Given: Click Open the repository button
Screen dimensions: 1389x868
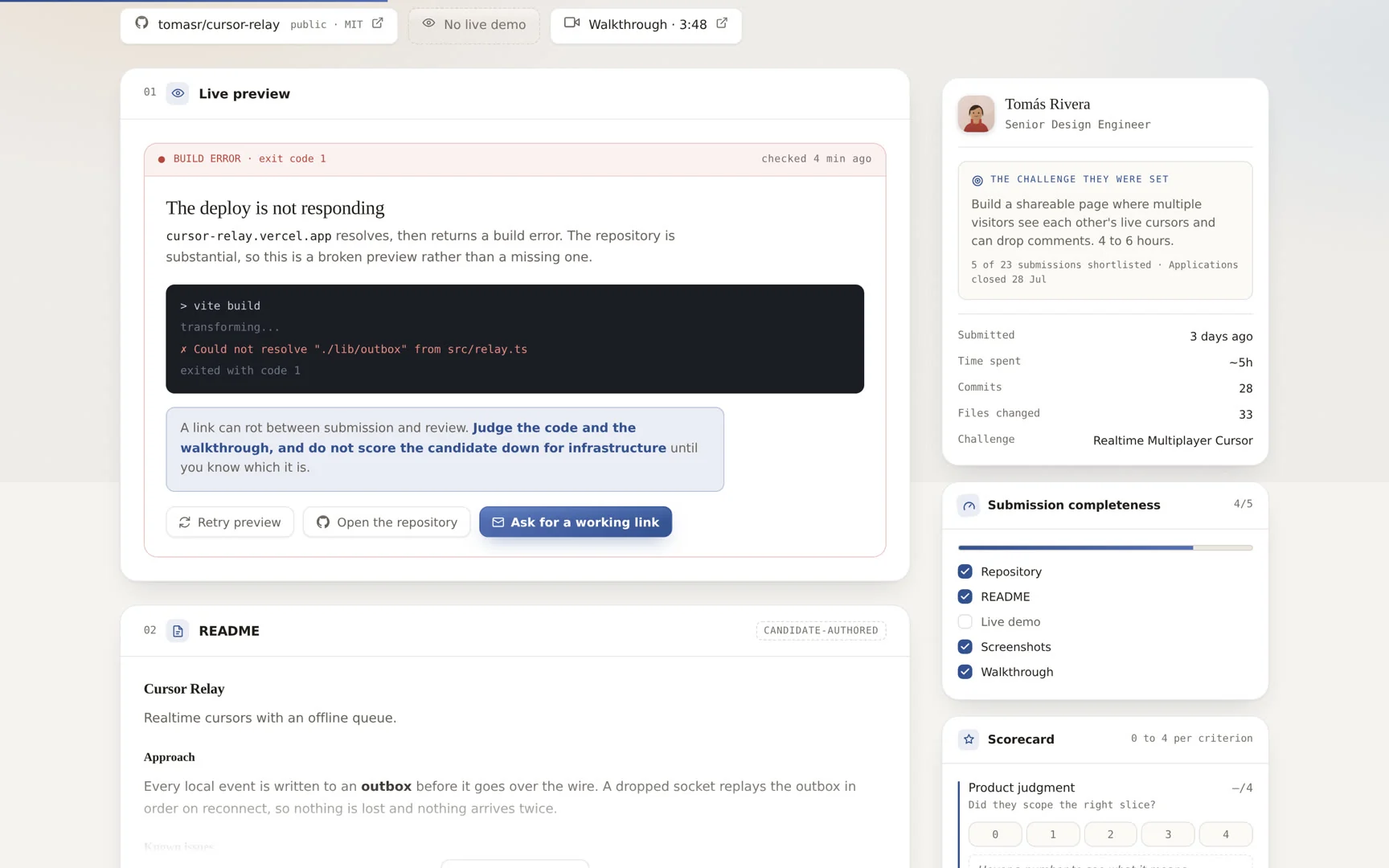Looking at the screenshot, I should pos(387,522).
